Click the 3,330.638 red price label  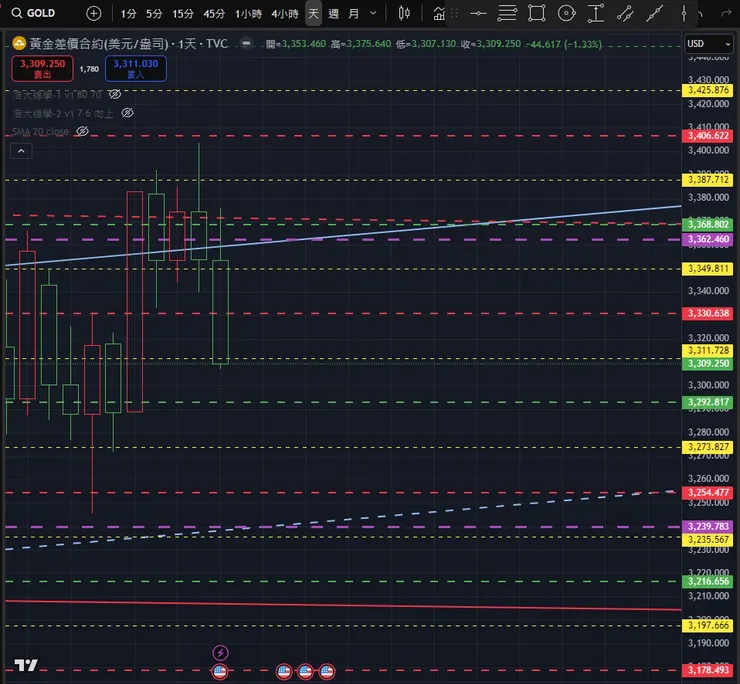pyautogui.click(x=708, y=313)
